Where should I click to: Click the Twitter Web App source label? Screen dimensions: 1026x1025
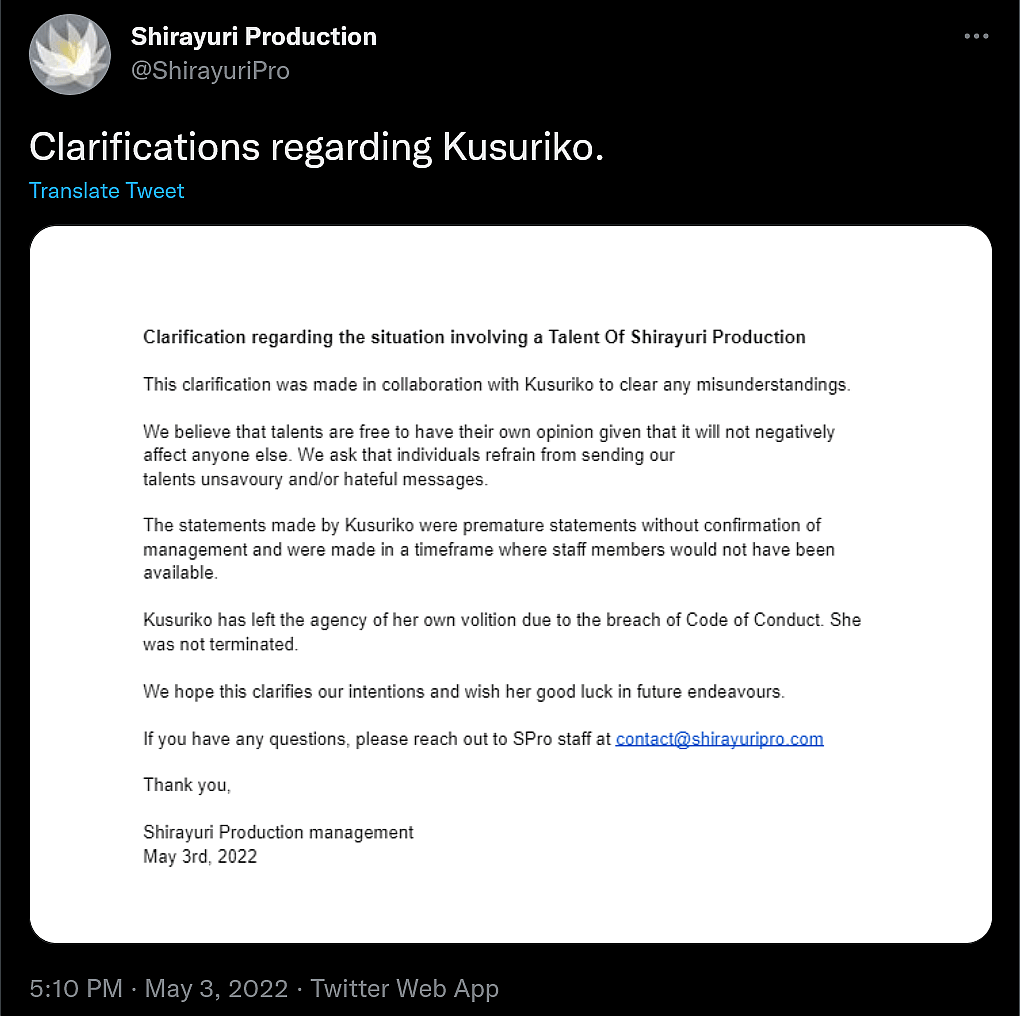[404, 989]
